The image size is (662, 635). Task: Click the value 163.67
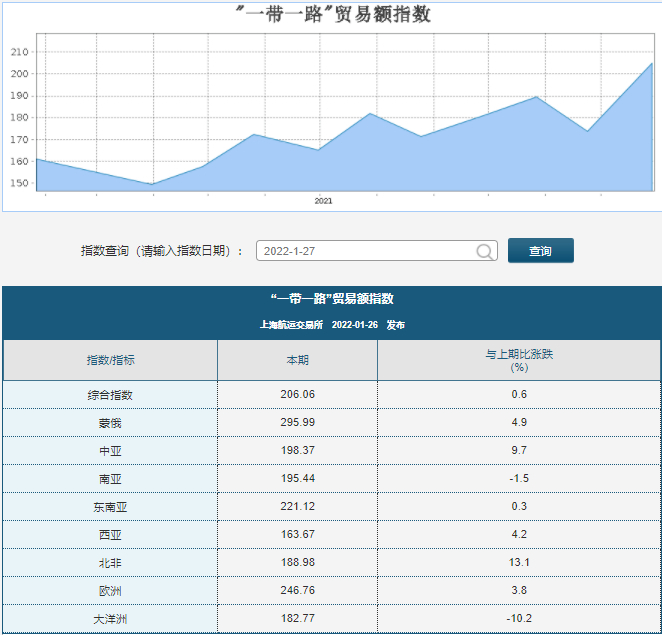[298, 534]
